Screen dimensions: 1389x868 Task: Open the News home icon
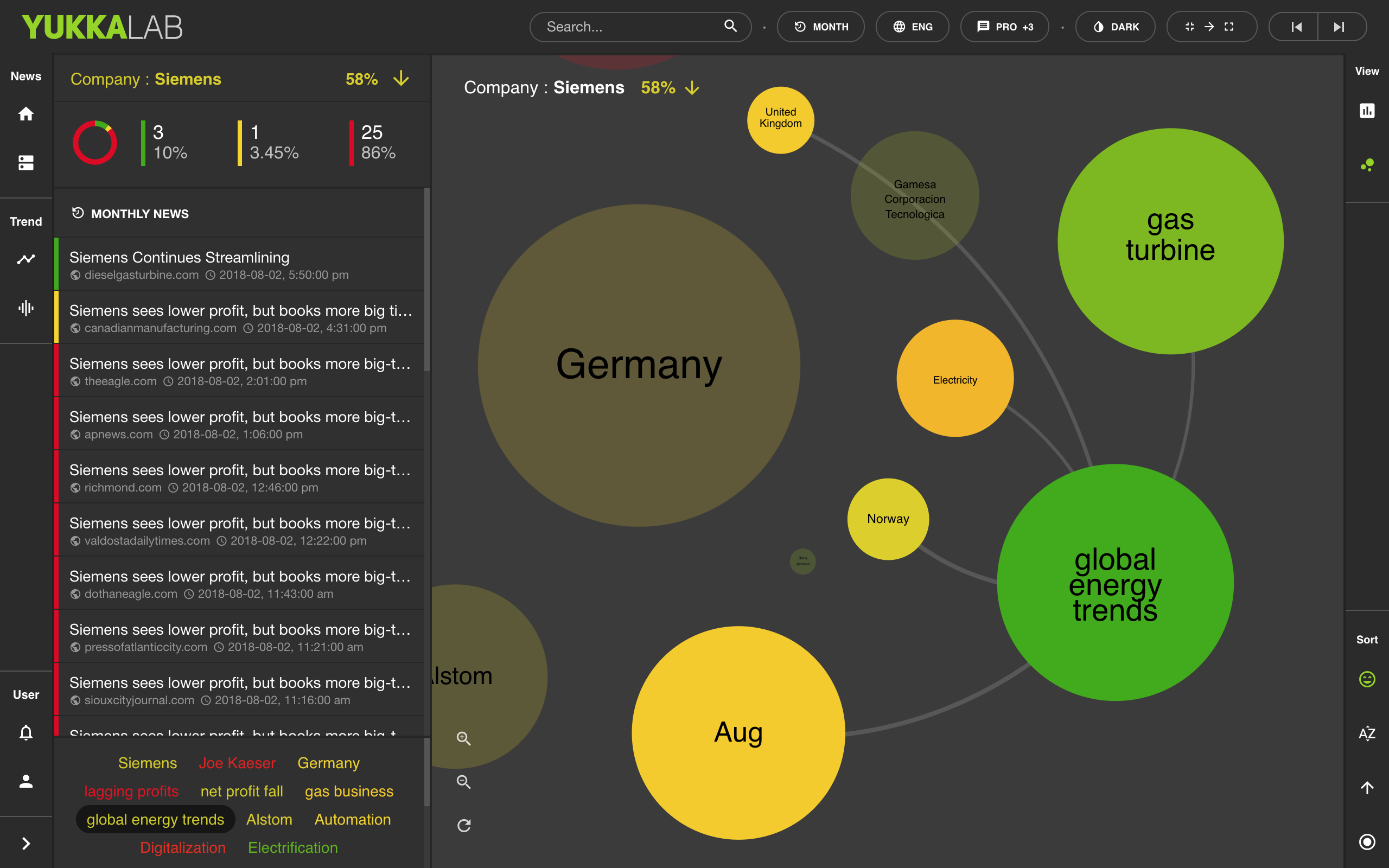pyautogui.click(x=26, y=114)
